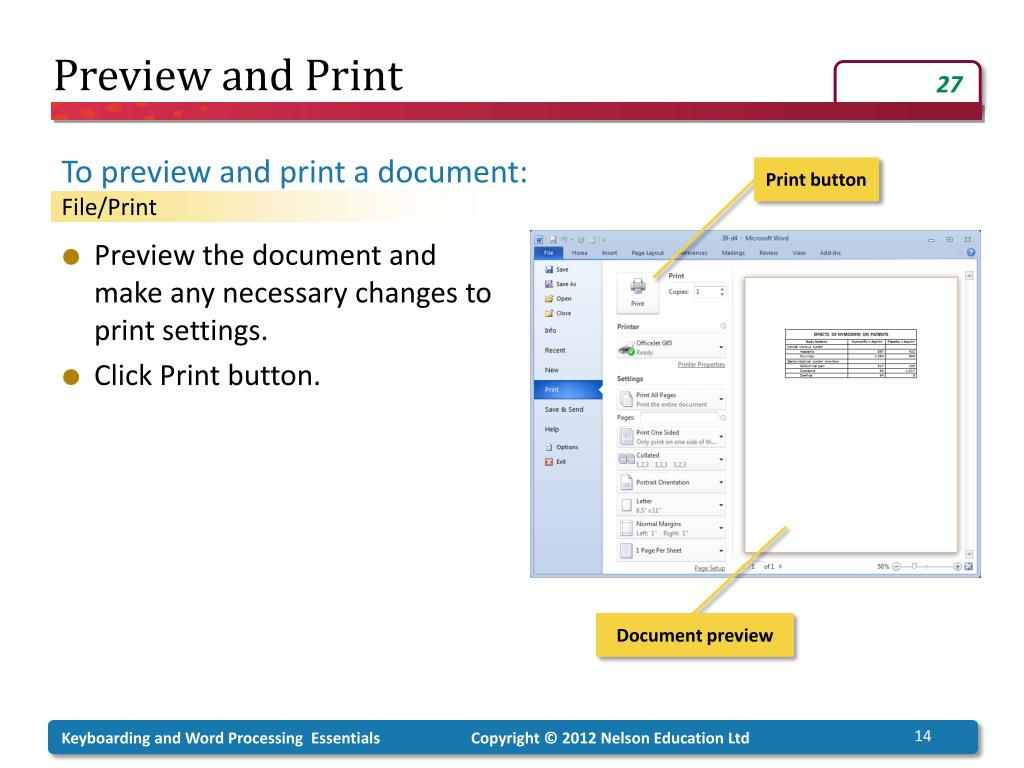The image size is (1024, 768).
Task: Adjust the preview zoom slider handle
Action: 914,566
